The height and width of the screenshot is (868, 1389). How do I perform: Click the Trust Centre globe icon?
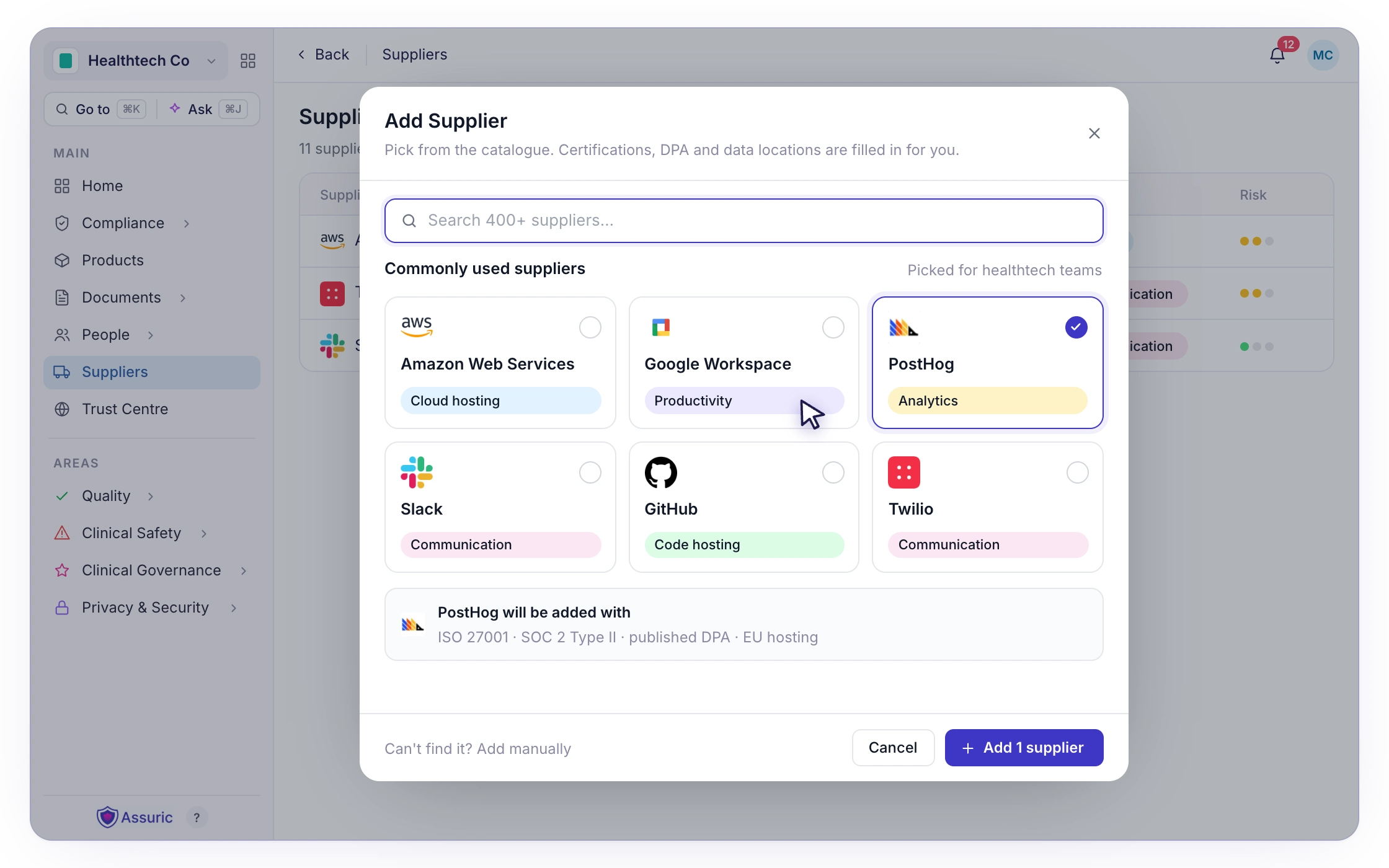[x=62, y=409]
